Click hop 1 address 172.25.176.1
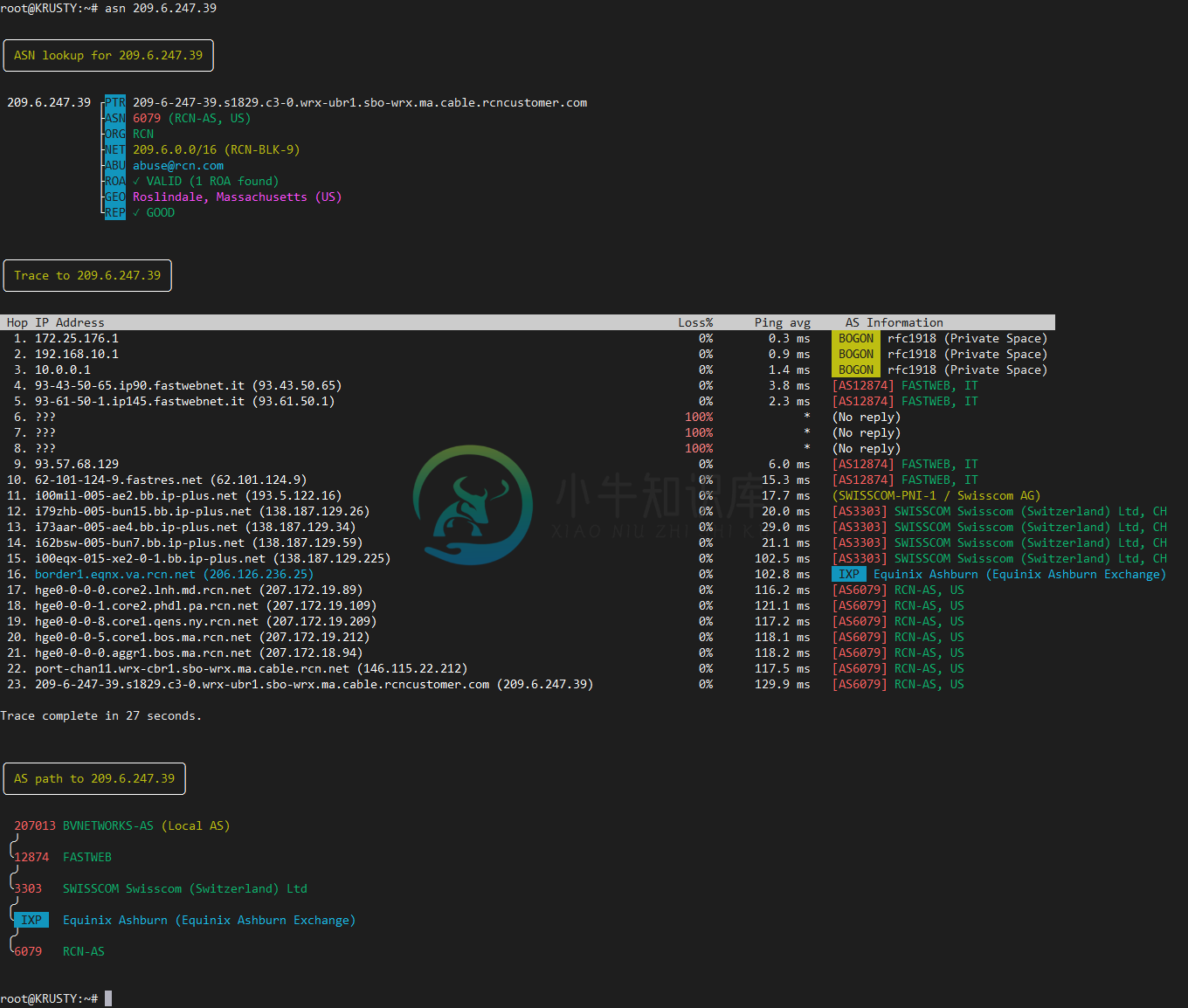 point(77,338)
